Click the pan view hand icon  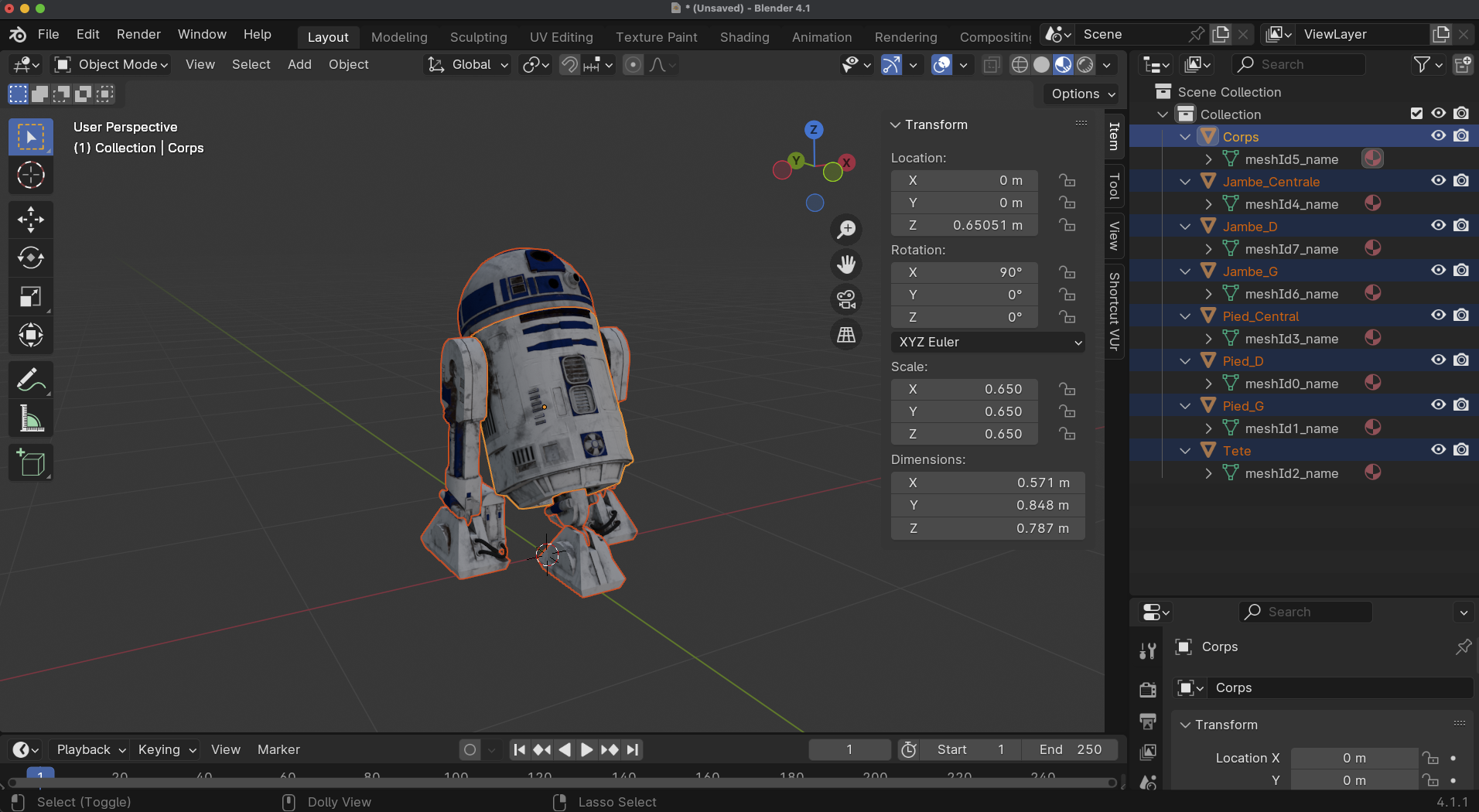846,264
